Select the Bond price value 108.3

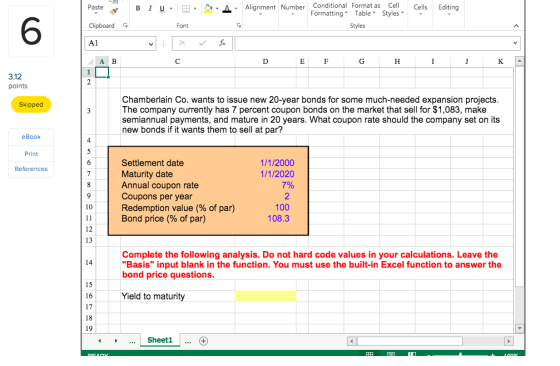click(x=279, y=219)
